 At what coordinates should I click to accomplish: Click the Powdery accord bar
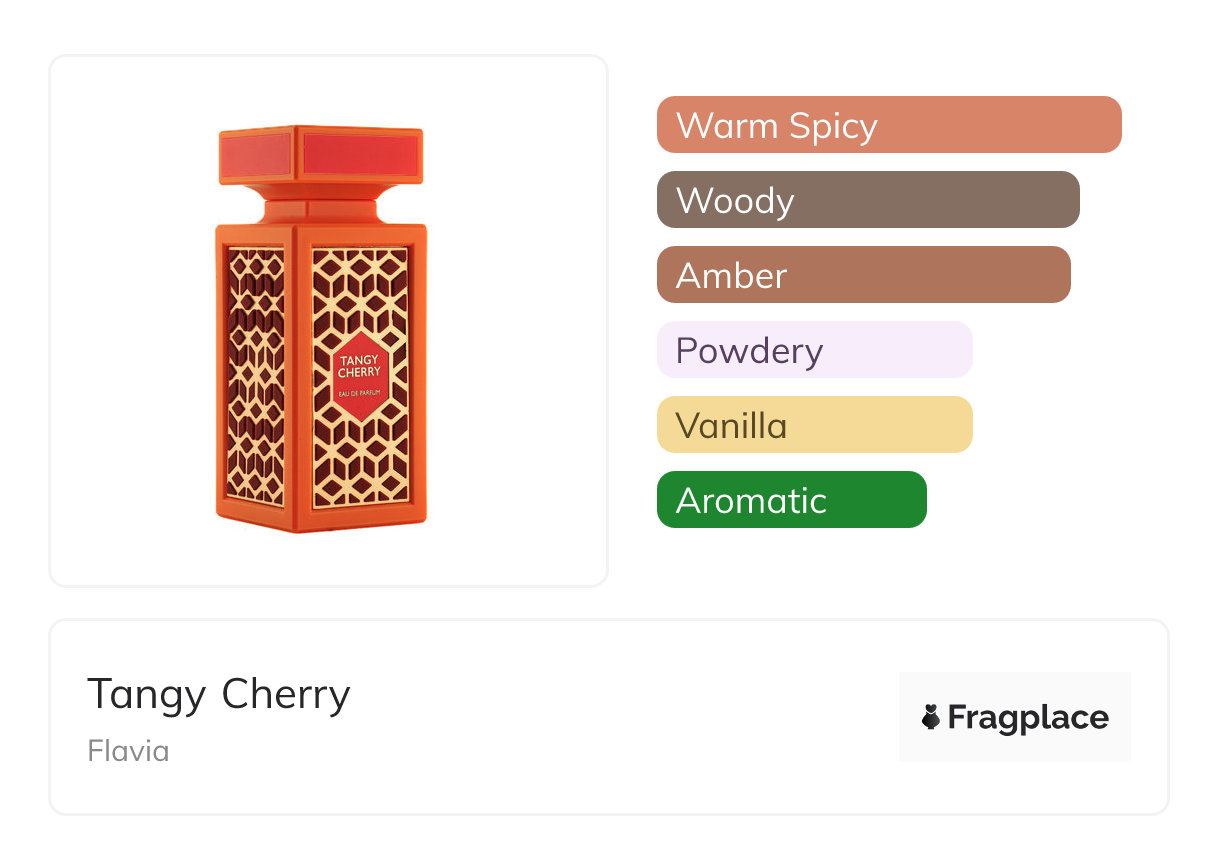814,350
